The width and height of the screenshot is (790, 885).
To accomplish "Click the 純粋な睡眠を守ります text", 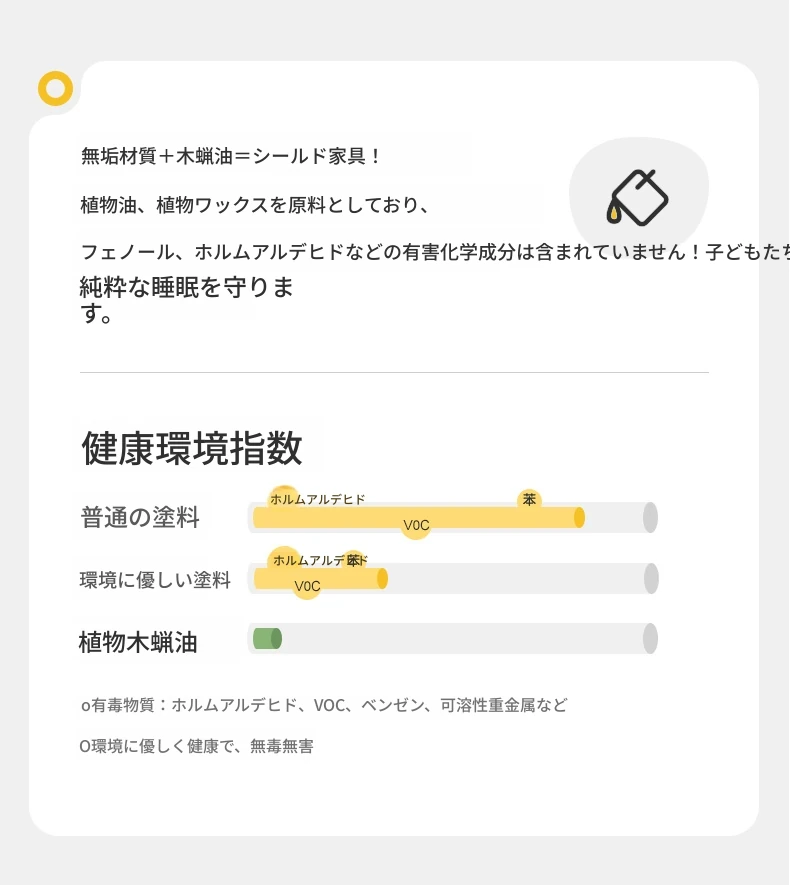I will [x=187, y=300].
